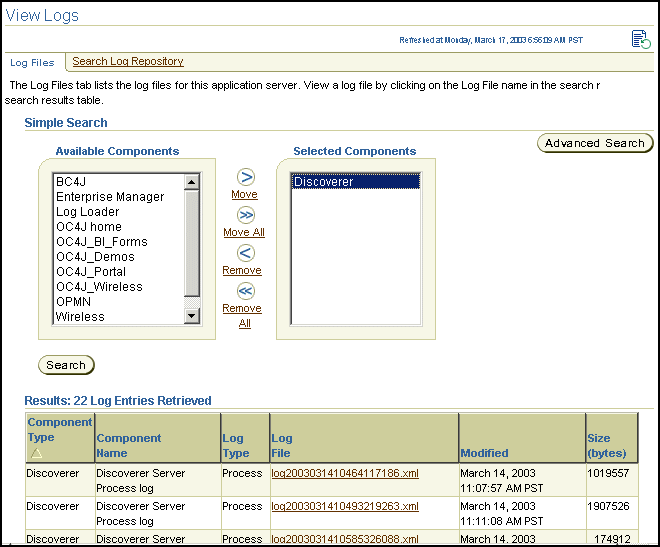Click the Remove All text link
The image size is (660, 547).
(242, 316)
